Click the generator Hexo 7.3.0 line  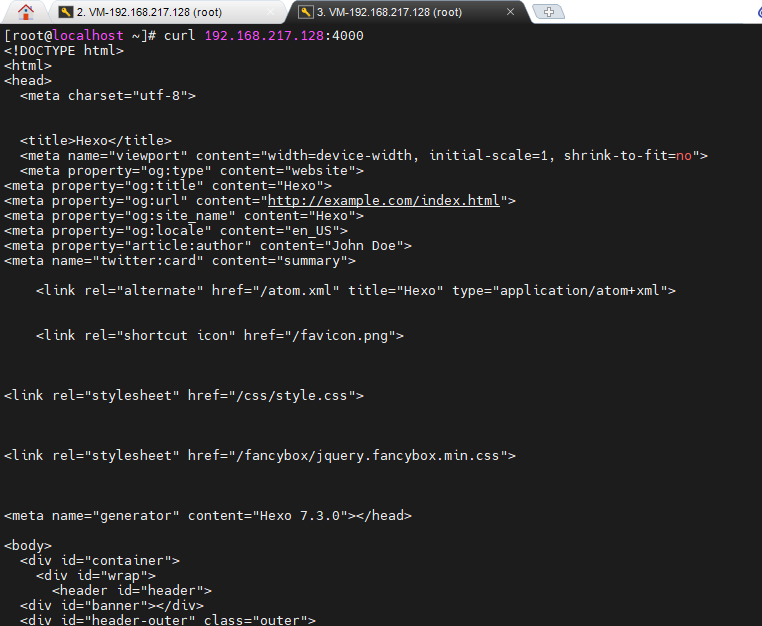[x=208, y=516]
